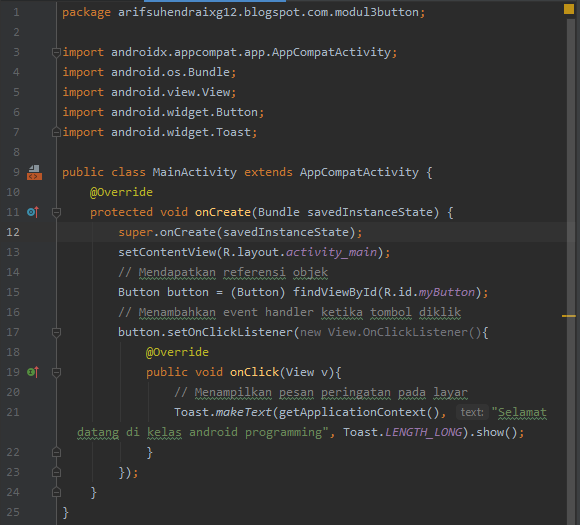Click the related XML file icon on line 9

coord(34,172)
